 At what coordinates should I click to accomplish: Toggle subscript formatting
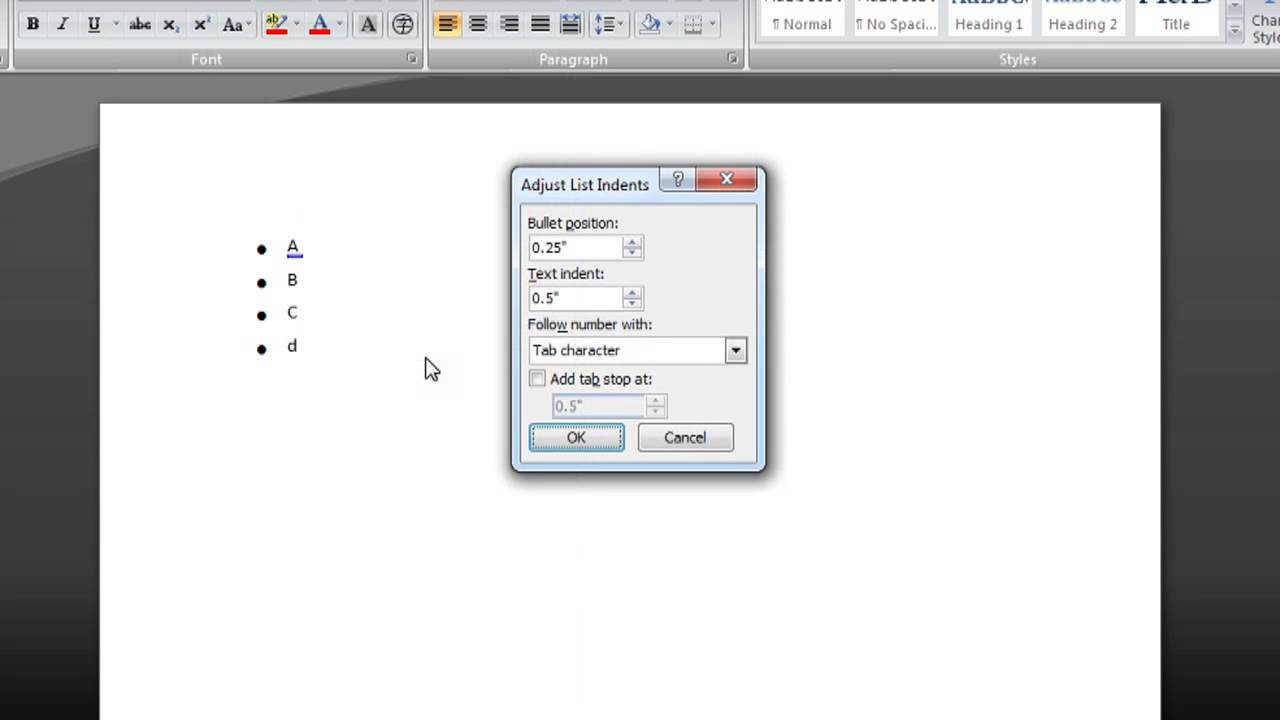pyautogui.click(x=170, y=24)
